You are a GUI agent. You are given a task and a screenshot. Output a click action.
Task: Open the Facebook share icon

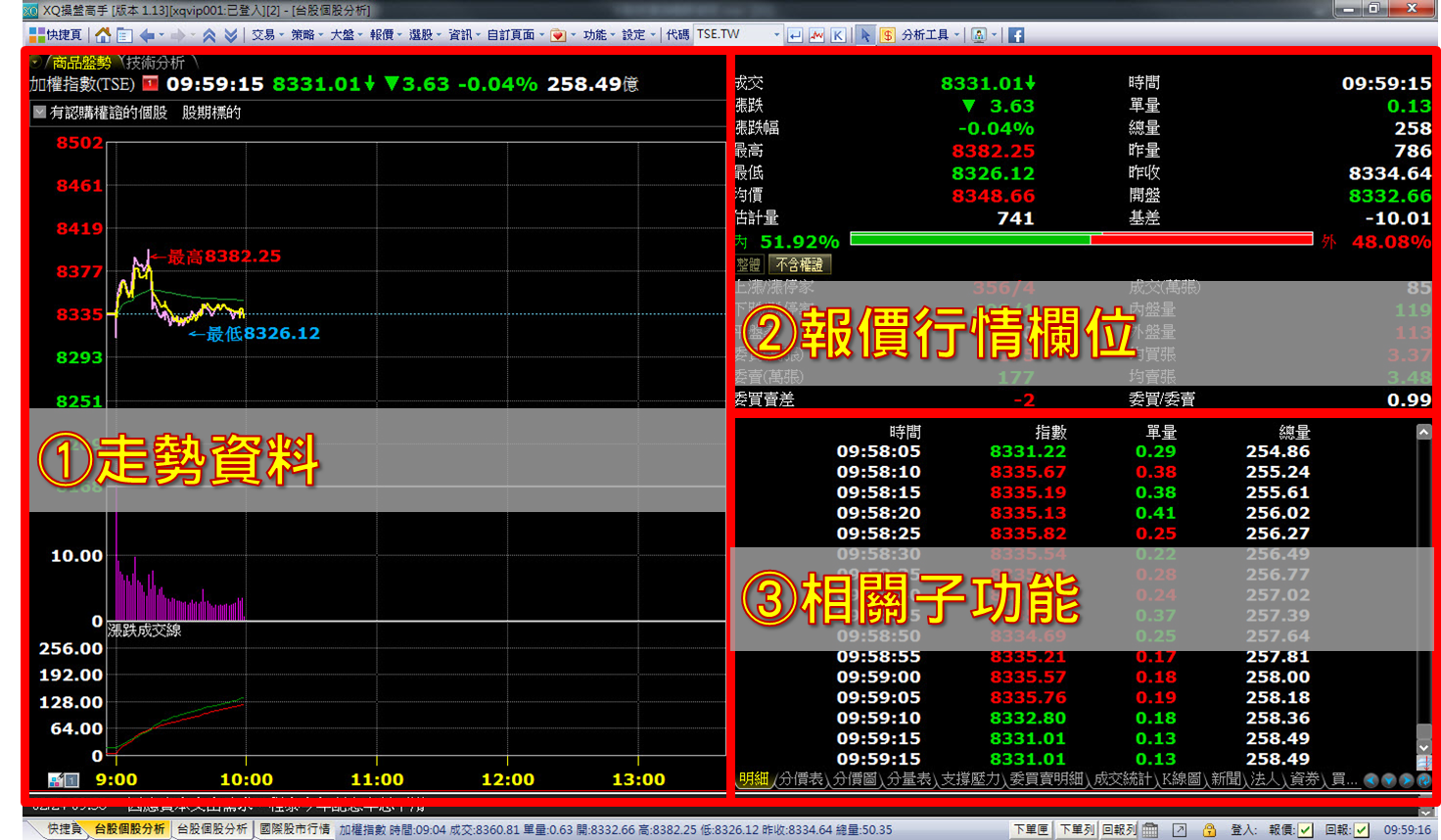[1016, 35]
